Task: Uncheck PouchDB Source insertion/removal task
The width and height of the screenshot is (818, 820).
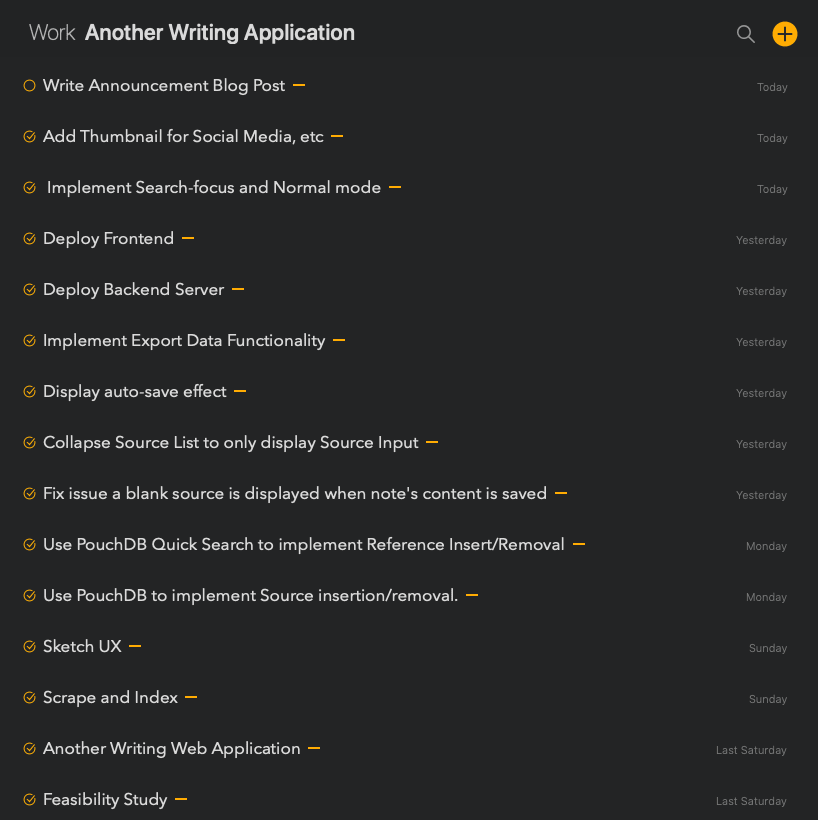Action: tap(30, 595)
